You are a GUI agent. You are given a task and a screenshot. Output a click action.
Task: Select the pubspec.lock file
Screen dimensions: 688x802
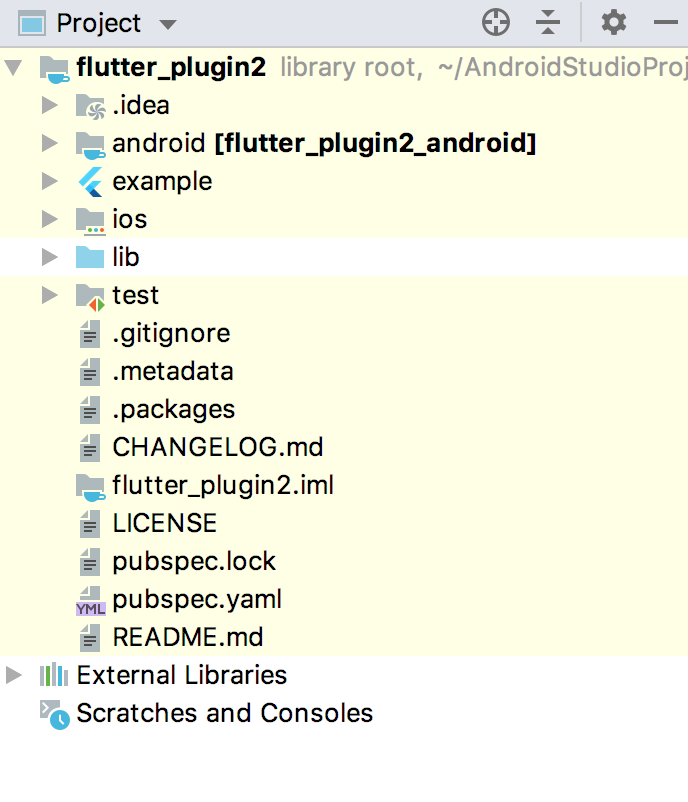pyautogui.click(x=193, y=562)
